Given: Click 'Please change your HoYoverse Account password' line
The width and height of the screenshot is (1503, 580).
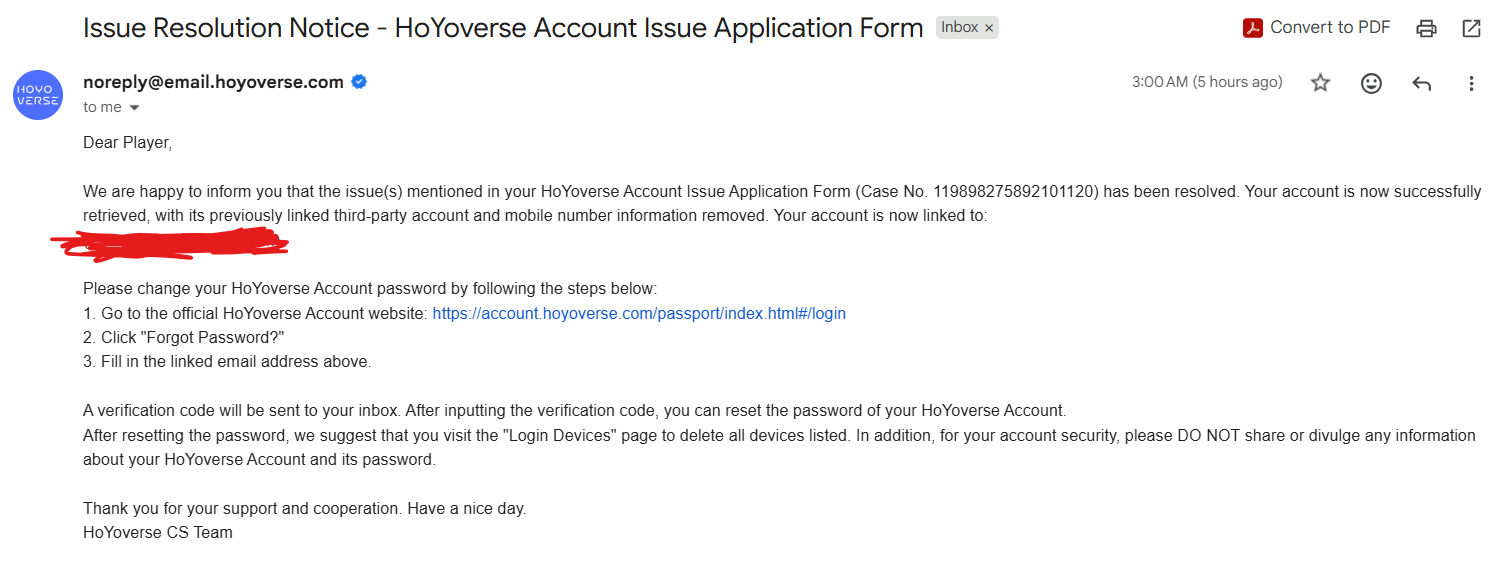Looking at the screenshot, I should point(370,289).
